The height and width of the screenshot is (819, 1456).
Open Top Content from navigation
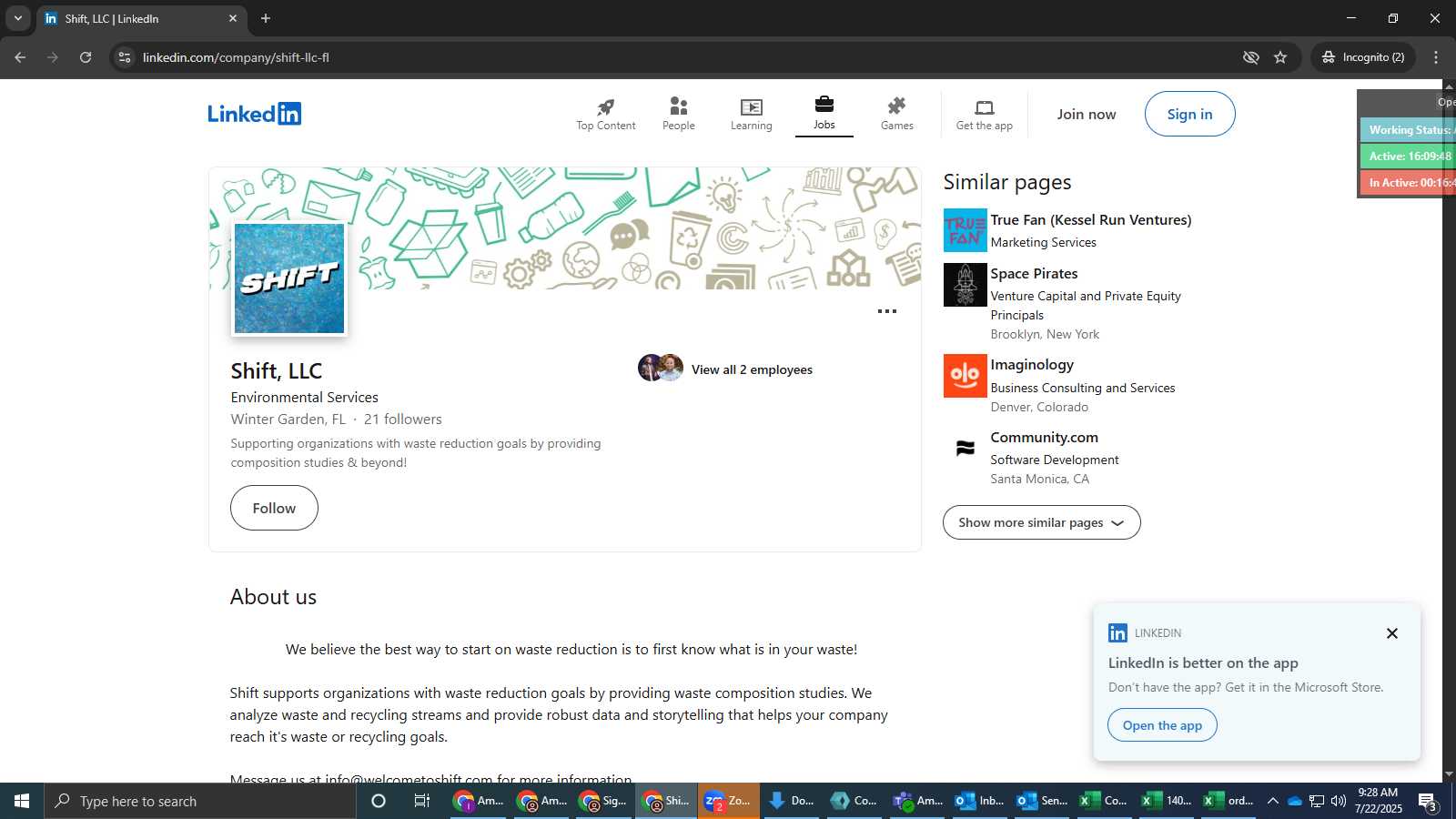pyautogui.click(x=605, y=115)
